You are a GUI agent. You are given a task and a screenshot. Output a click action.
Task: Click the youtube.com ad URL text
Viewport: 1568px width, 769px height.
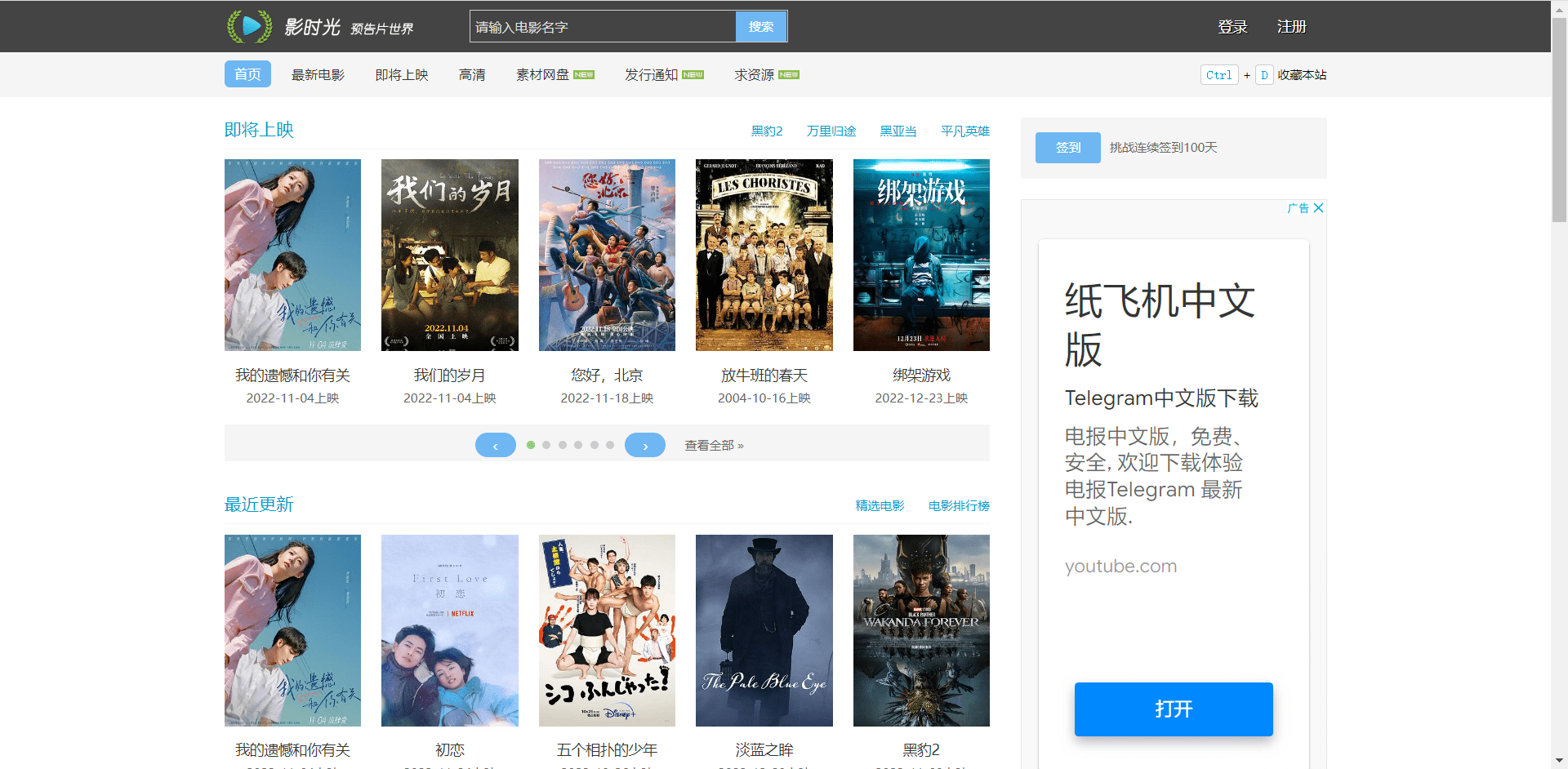pyautogui.click(x=1120, y=566)
